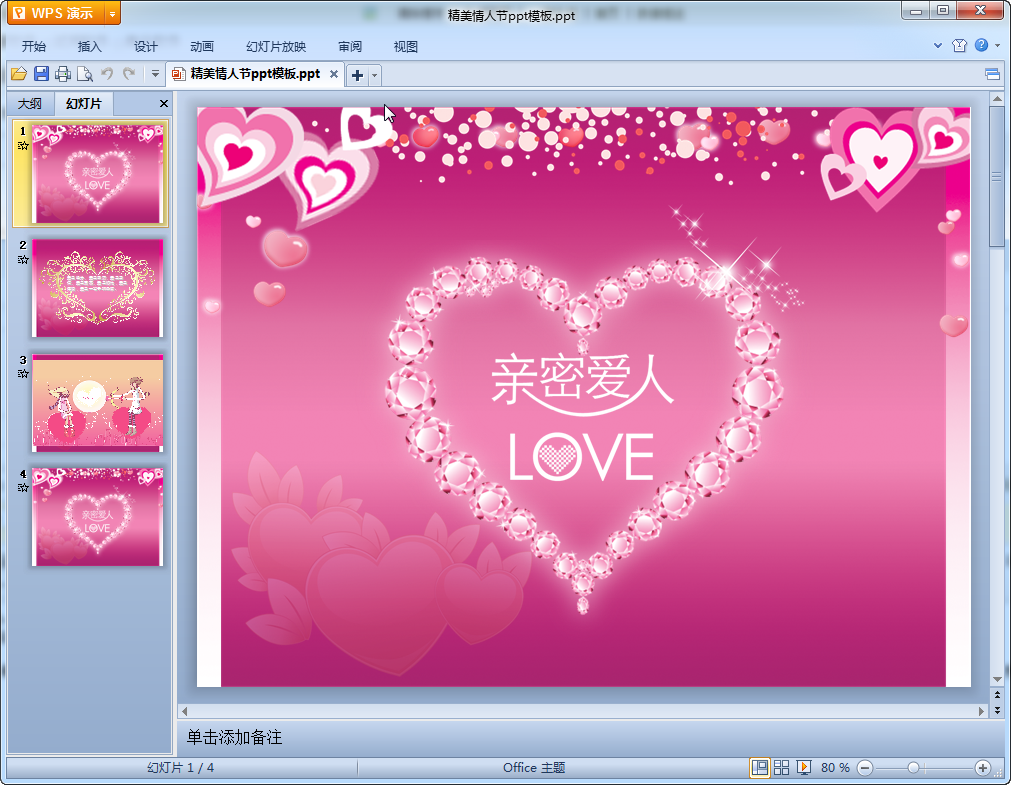This screenshot has height=785, width=1011.
Task: Switch to slide sorter view icon
Action: (781, 768)
